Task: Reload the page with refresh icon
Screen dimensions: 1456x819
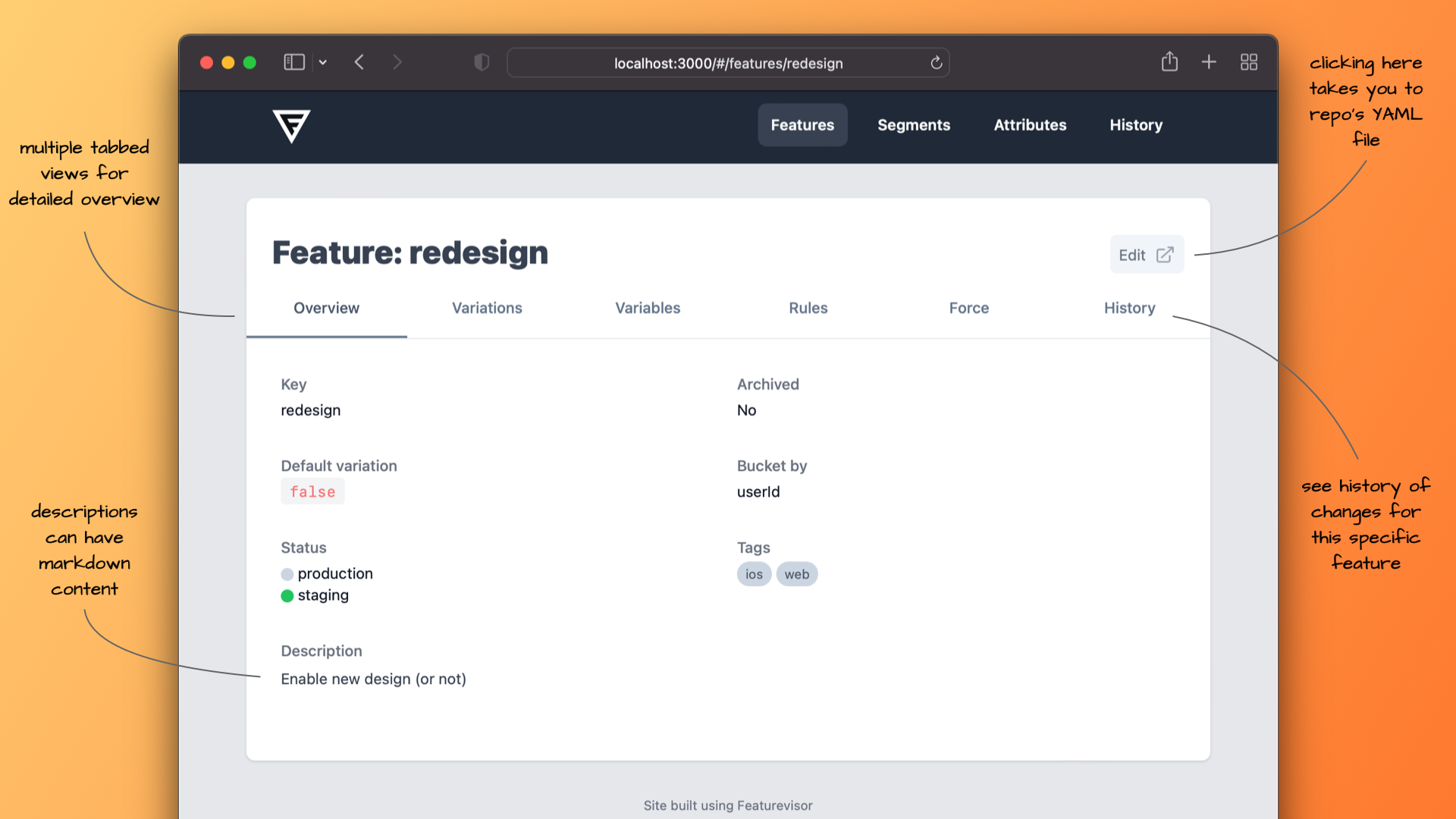Action: click(x=937, y=63)
